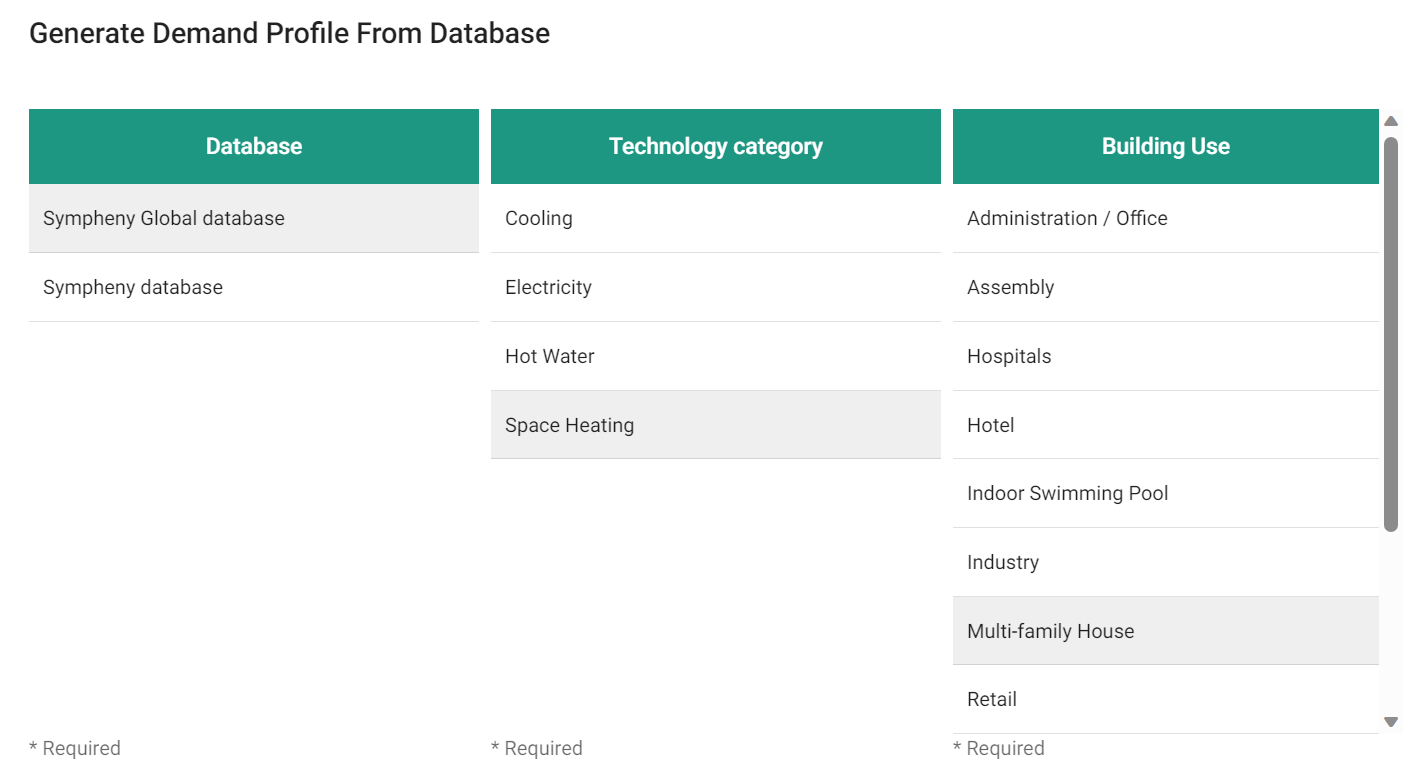Click the Technology category column header
The height and width of the screenshot is (784, 1420).
pos(715,146)
